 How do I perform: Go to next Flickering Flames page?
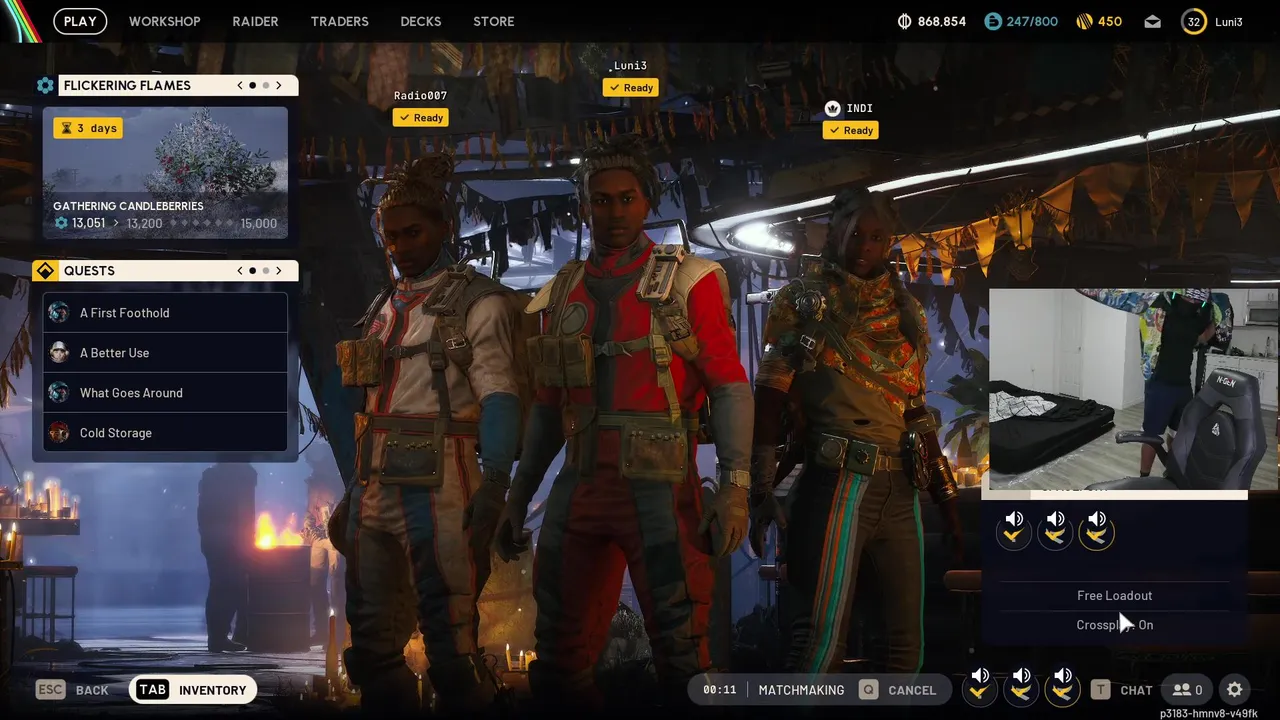(x=279, y=85)
